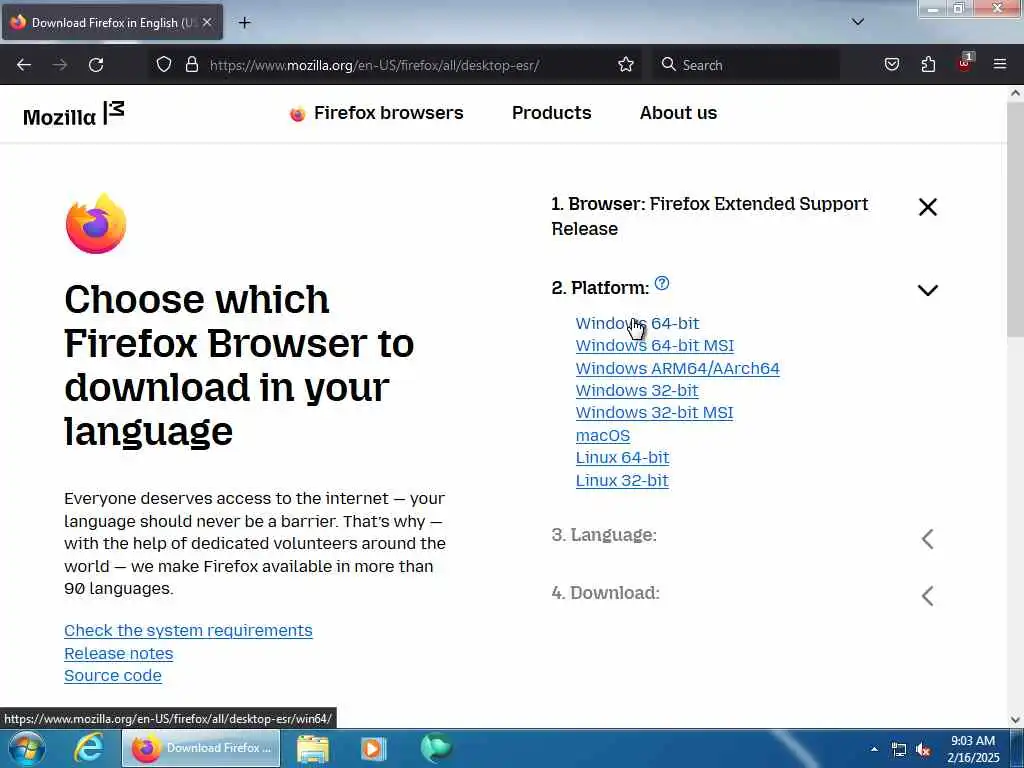Reload the current page
Image resolution: width=1024 pixels, height=768 pixels.
[x=96, y=65]
